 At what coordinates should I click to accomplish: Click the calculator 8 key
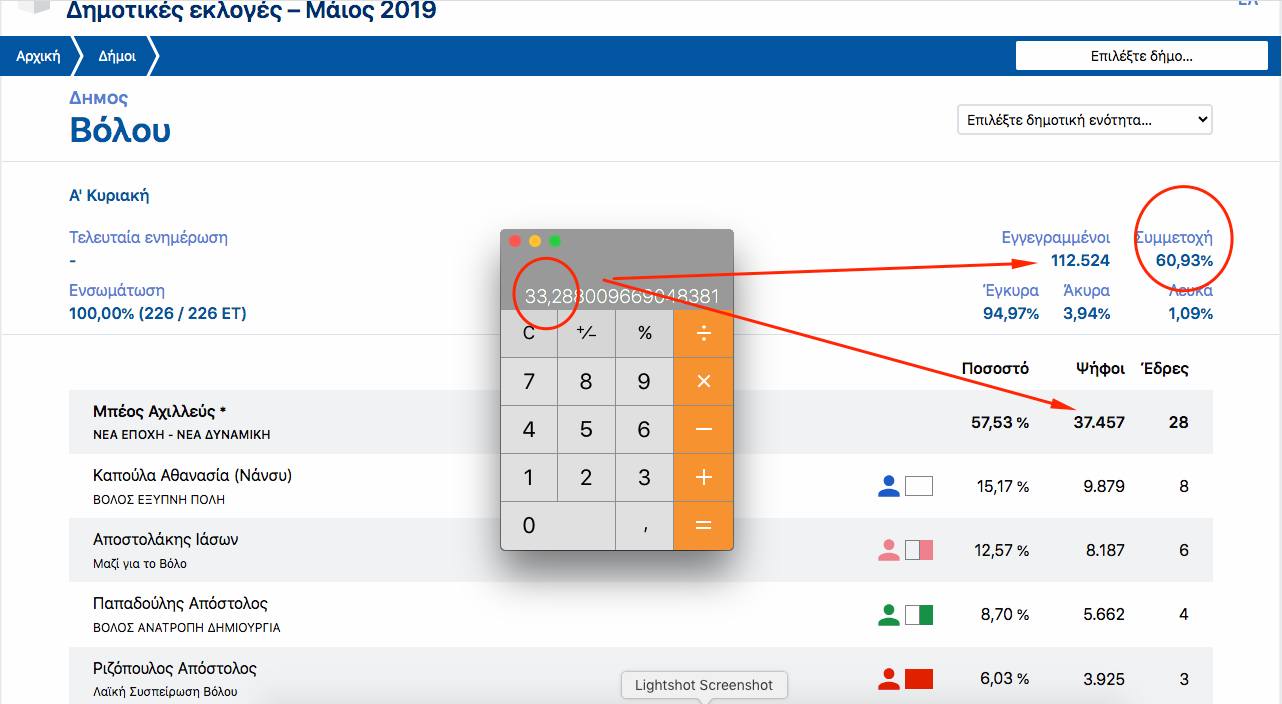pyautogui.click(x=586, y=381)
